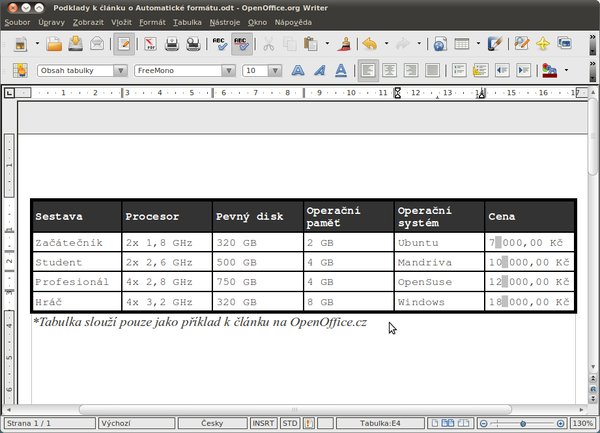Open Find & Replace icon
The image size is (600, 433).
coord(522,43)
